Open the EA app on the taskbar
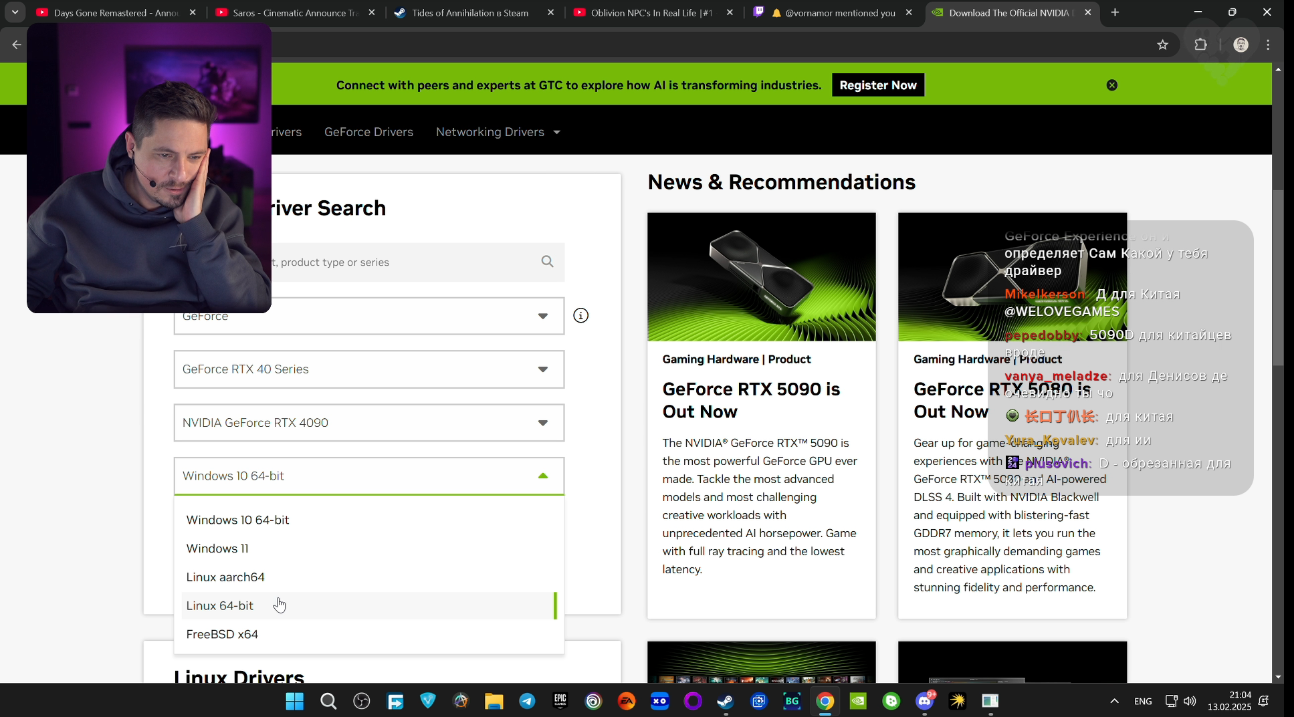1294x717 pixels. point(626,701)
